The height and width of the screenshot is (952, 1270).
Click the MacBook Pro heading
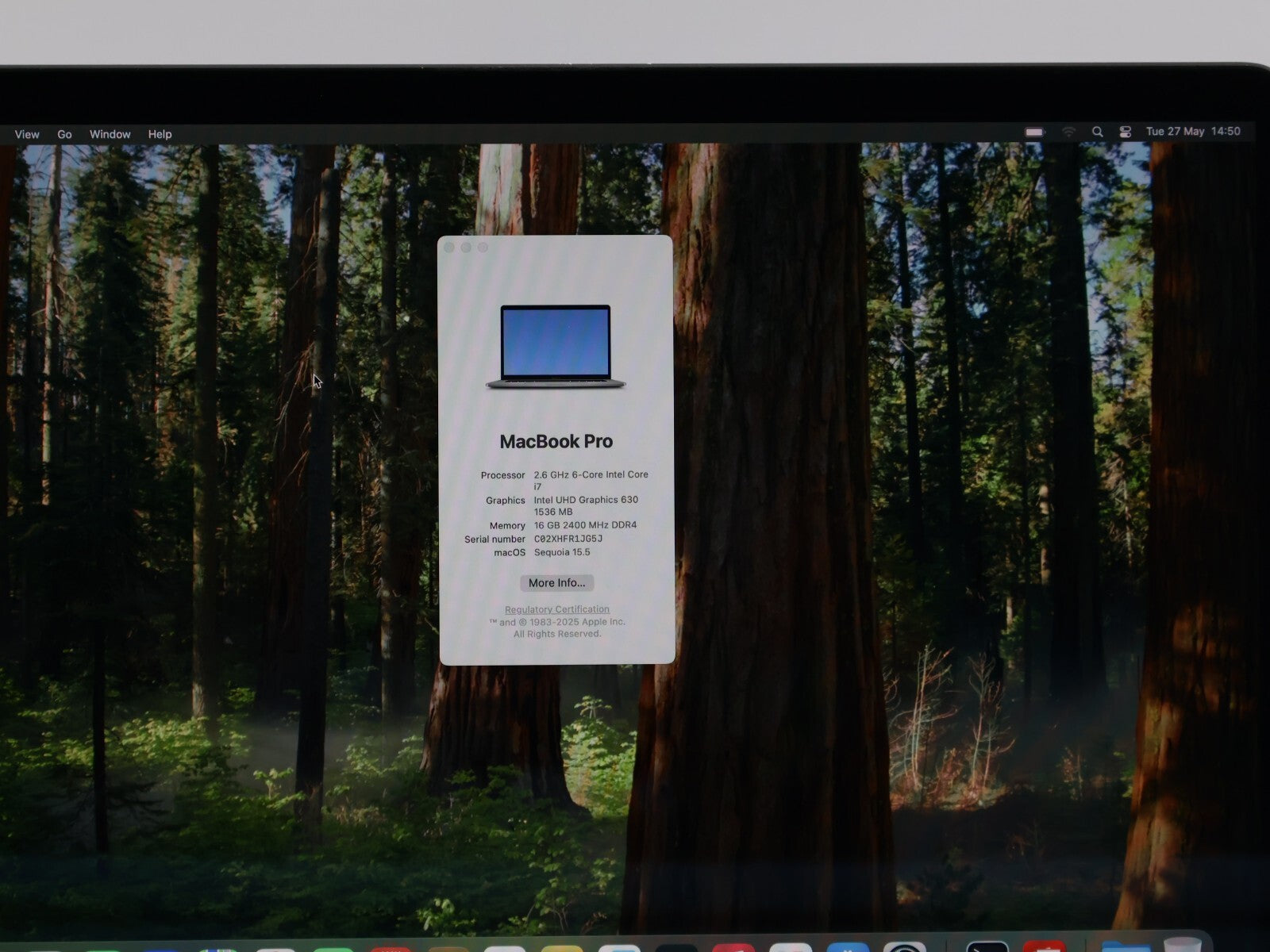click(x=556, y=441)
